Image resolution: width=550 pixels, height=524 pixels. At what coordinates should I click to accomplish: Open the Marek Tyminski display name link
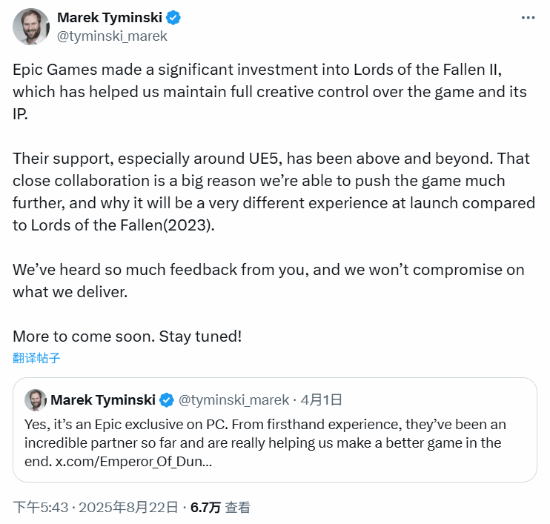click(110, 18)
